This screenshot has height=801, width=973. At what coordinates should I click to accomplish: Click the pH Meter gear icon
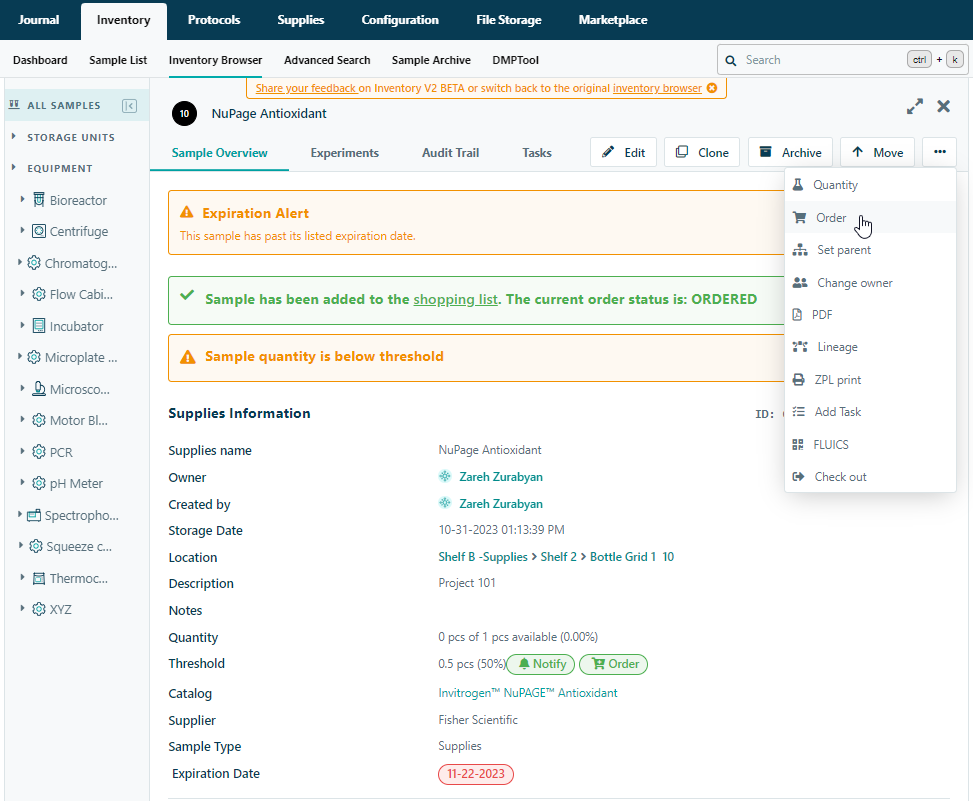(38, 483)
